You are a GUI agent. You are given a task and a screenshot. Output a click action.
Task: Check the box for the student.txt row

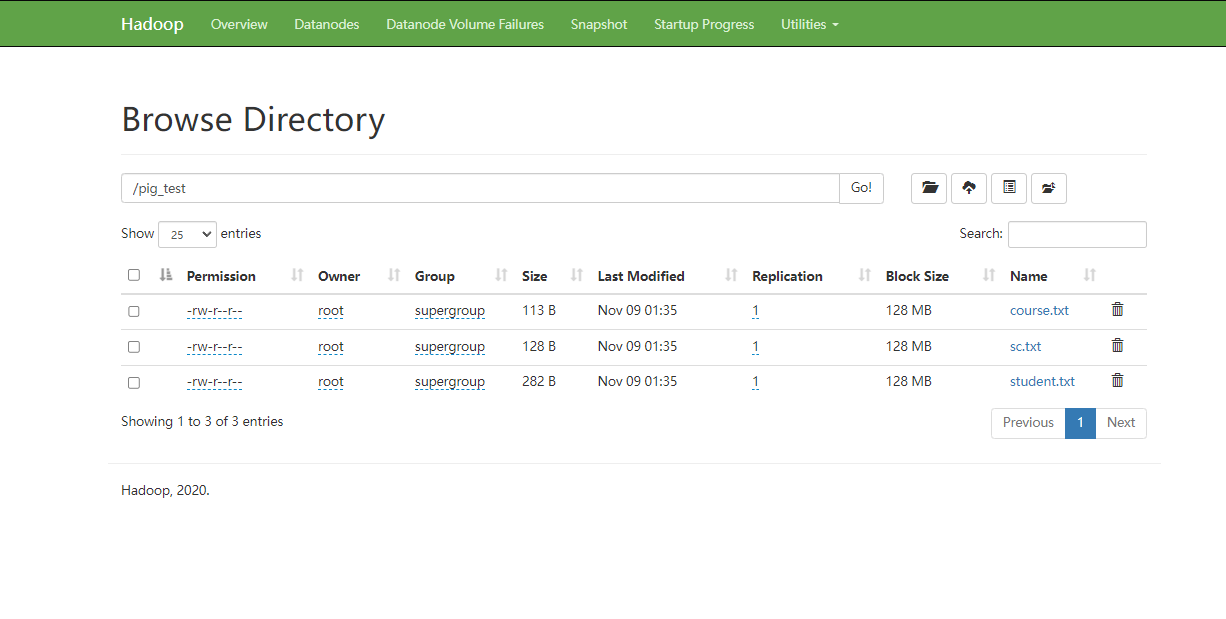(x=134, y=382)
